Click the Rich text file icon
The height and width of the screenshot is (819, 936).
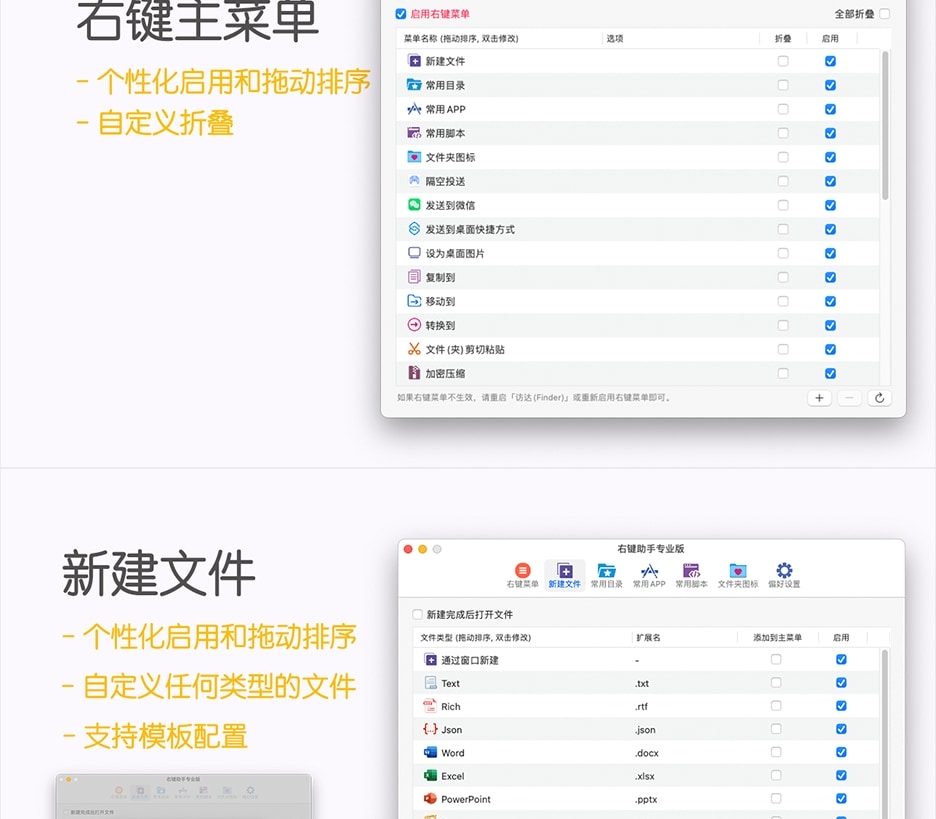pyautogui.click(x=430, y=706)
